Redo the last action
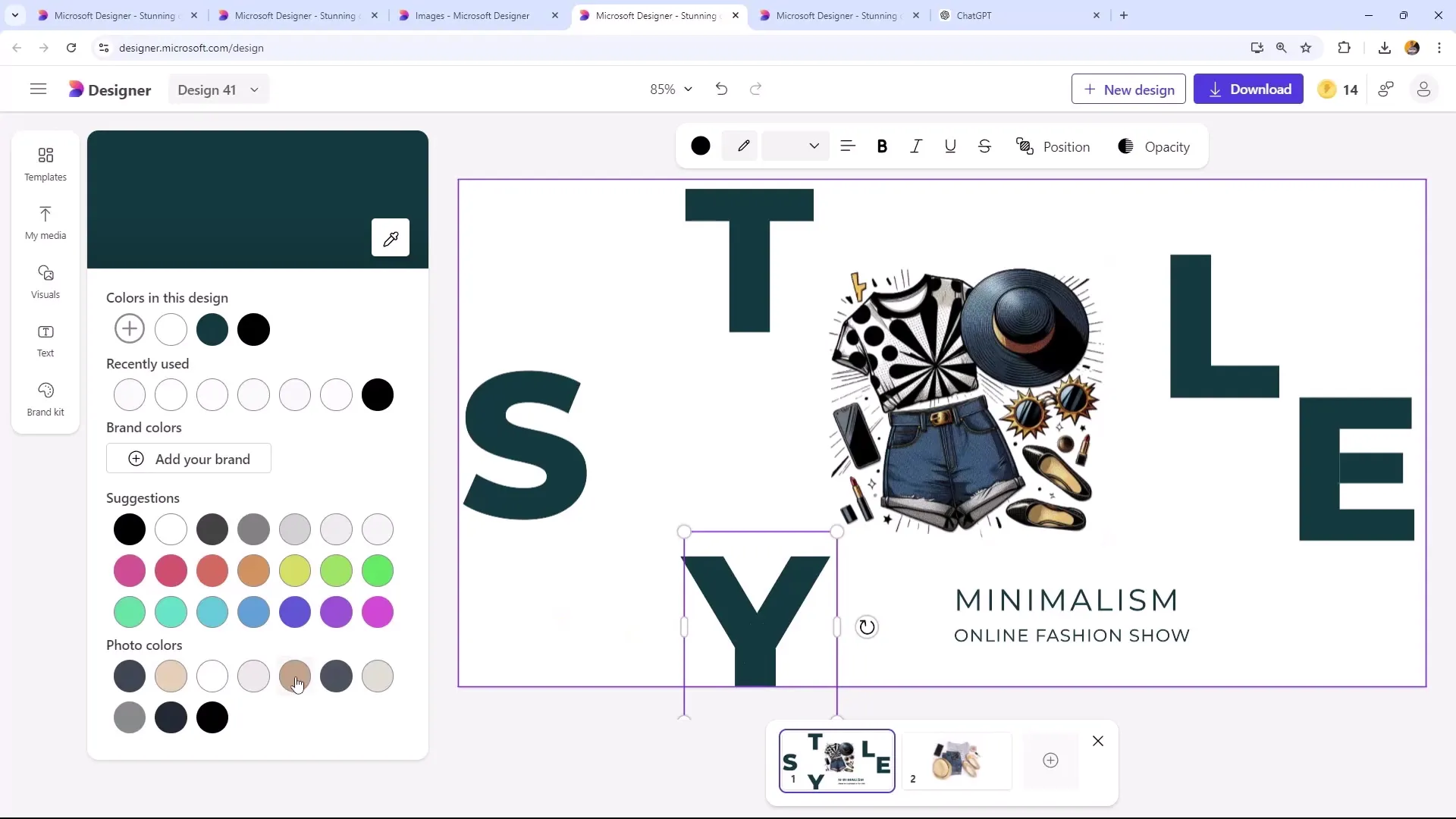Image resolution: width=1456 pixels, height=819 pixels. click(x=755, y=89)
